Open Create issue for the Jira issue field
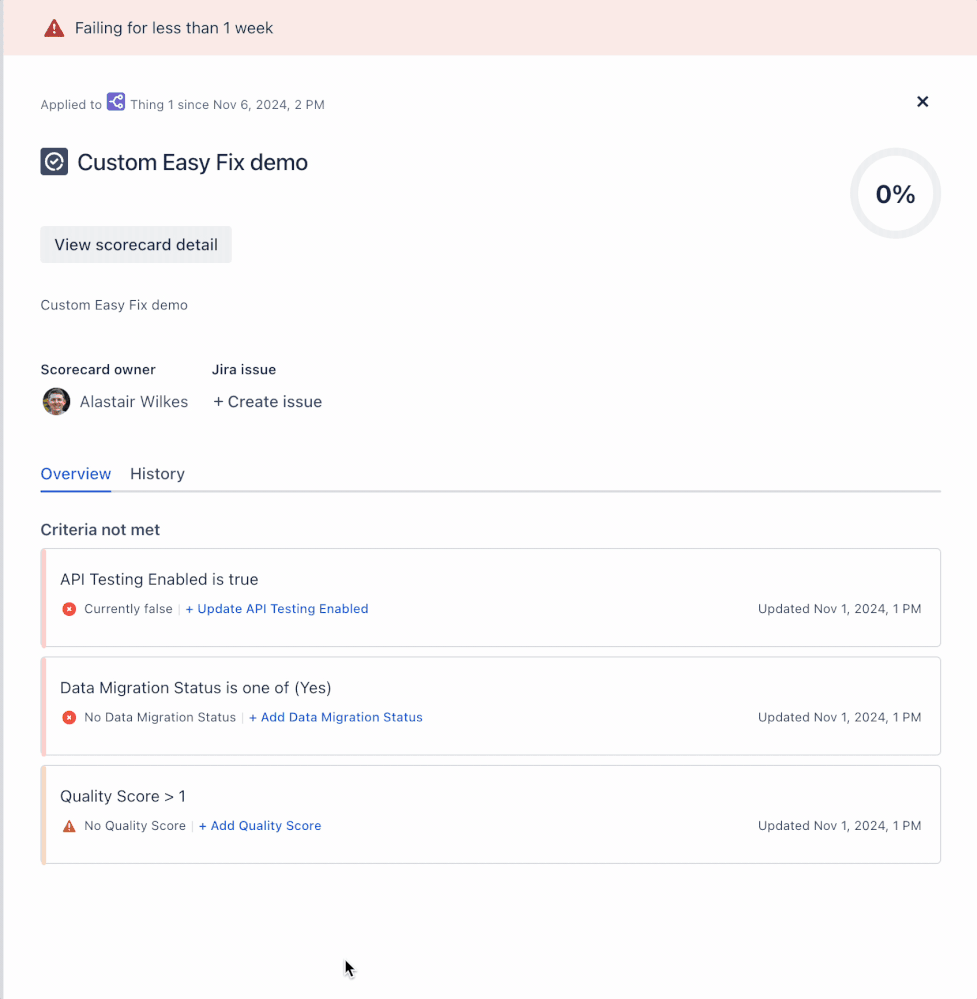This screenshot has width=977, height=999. (x=267, y=401)
